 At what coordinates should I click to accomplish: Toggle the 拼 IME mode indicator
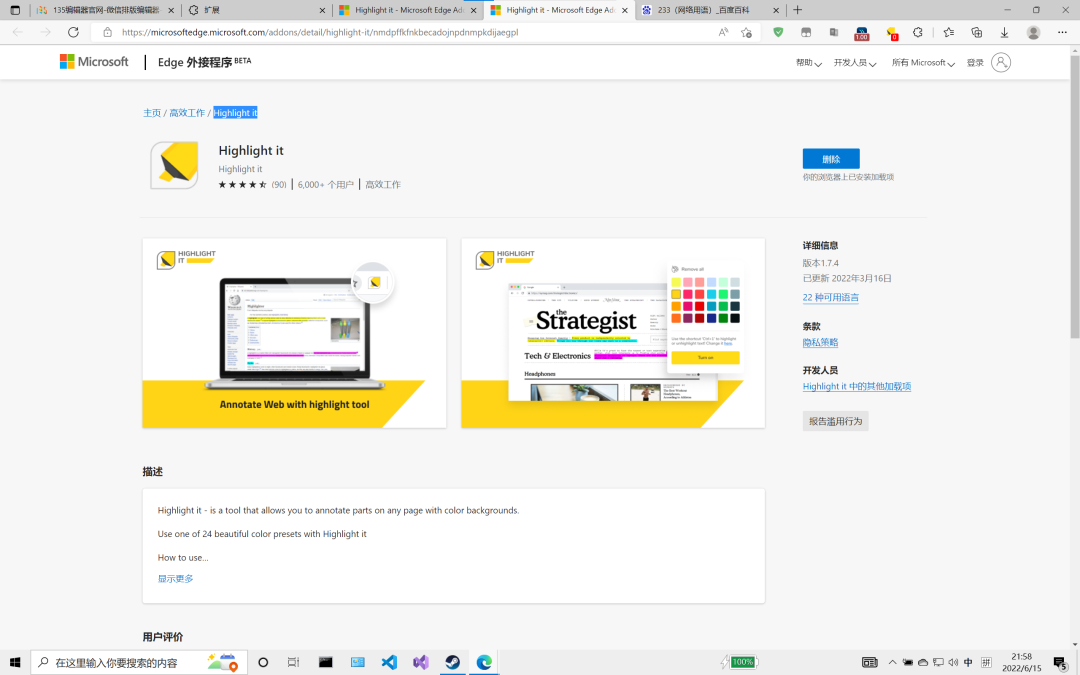pos(986,663)
